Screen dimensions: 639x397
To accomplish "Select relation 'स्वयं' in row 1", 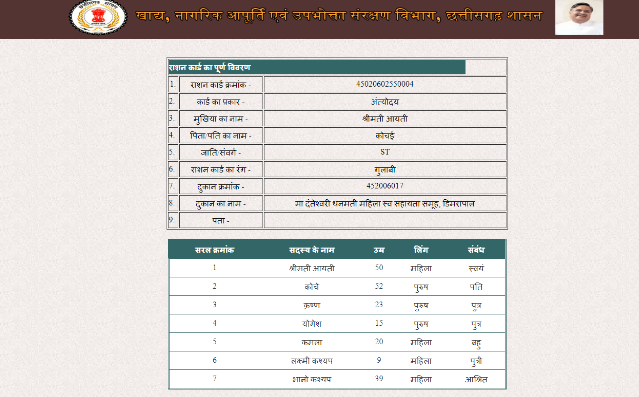I will tap(476, 268).
